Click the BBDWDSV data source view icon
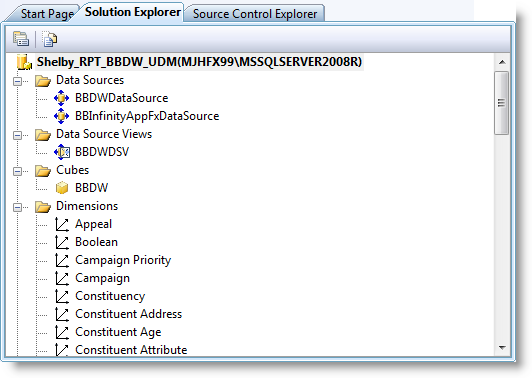This screenshot has width=532, height=378. (62, 152)
